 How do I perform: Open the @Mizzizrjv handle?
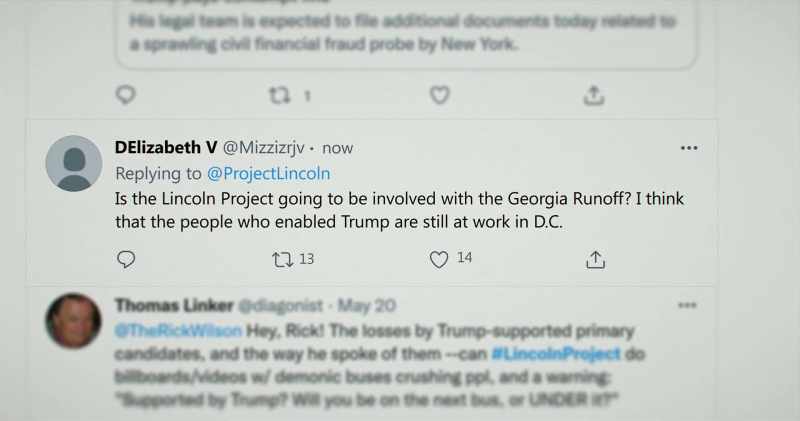click(x=264, y=148)
